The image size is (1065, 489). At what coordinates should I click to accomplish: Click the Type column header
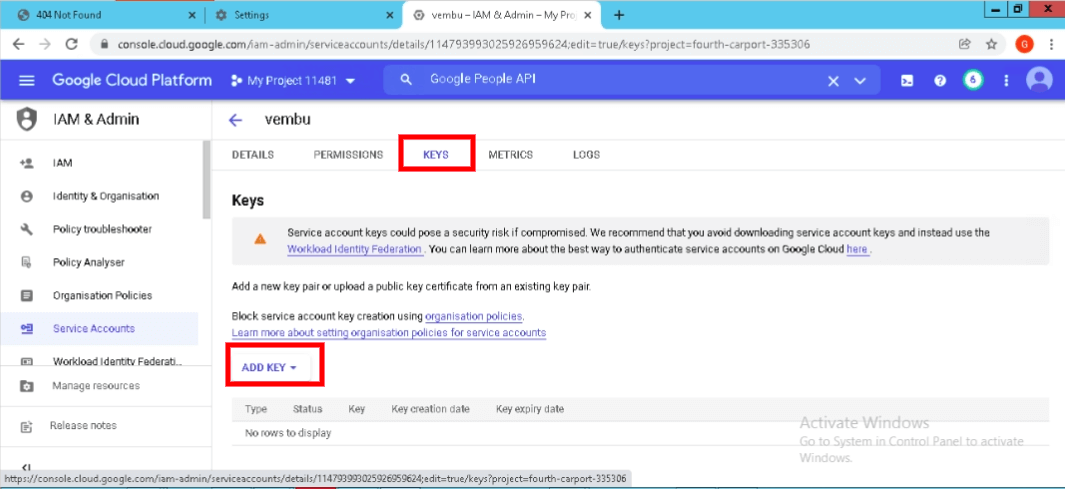[x=256, y=409]
